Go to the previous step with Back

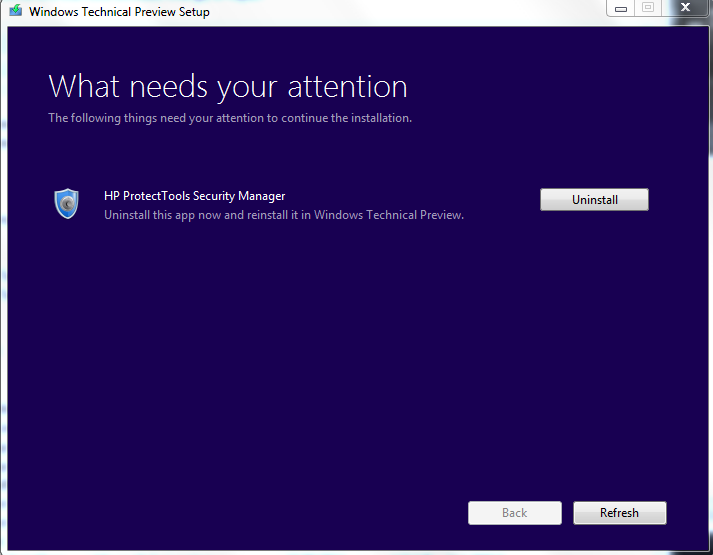click(x=514, y=513)
